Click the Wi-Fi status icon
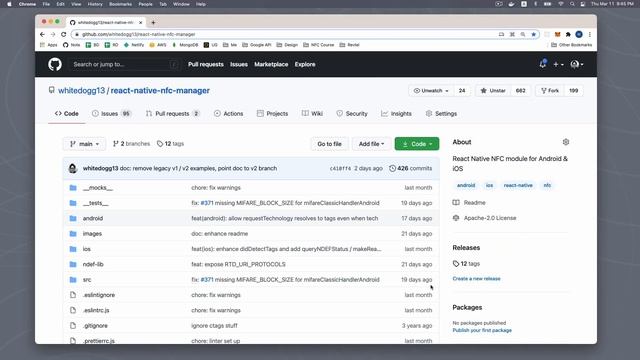Screen dimensions: 640x360 point(561,4)
